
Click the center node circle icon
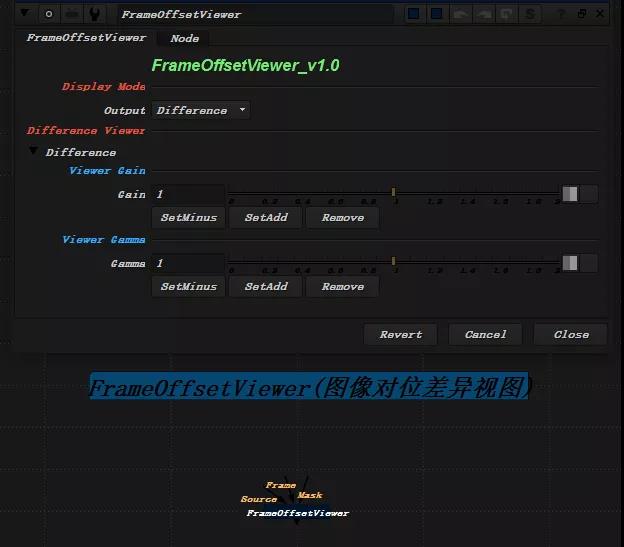49,14
